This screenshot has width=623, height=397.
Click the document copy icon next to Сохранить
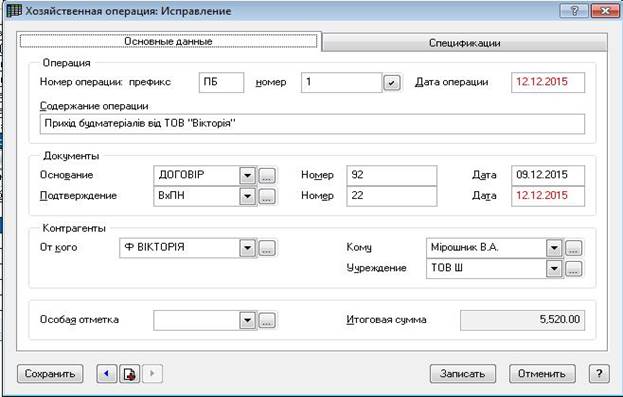pos(130,374)
